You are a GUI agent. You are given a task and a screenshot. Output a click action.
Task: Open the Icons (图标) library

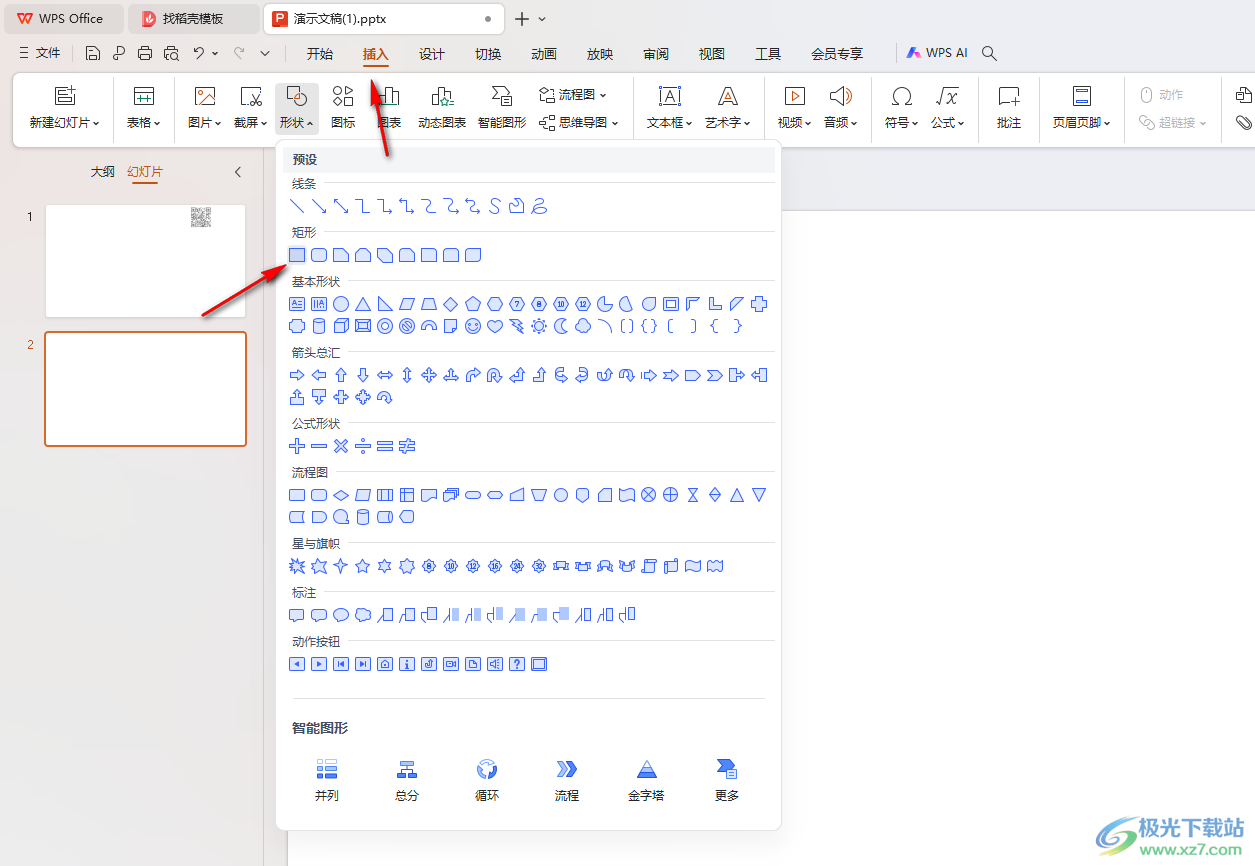(343, 108)
